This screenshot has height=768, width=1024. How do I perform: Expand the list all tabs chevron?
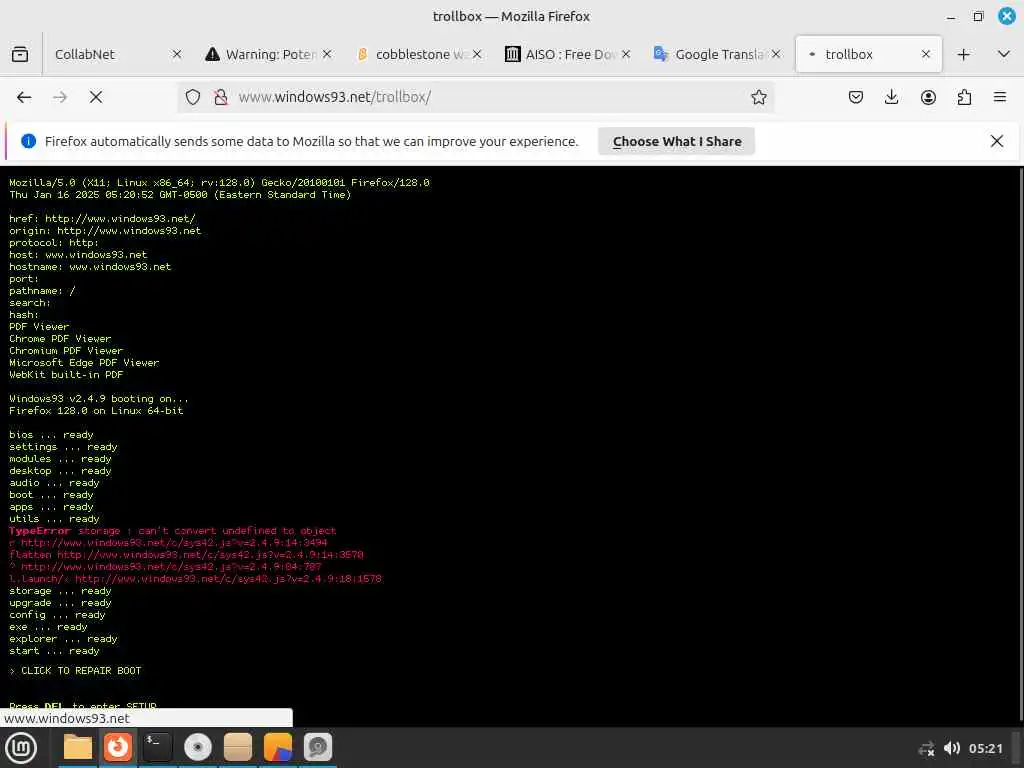click(x=1004, y=54)
